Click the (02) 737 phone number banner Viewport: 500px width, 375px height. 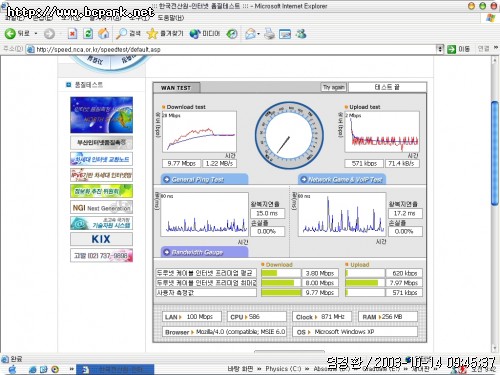pos(101,255)
